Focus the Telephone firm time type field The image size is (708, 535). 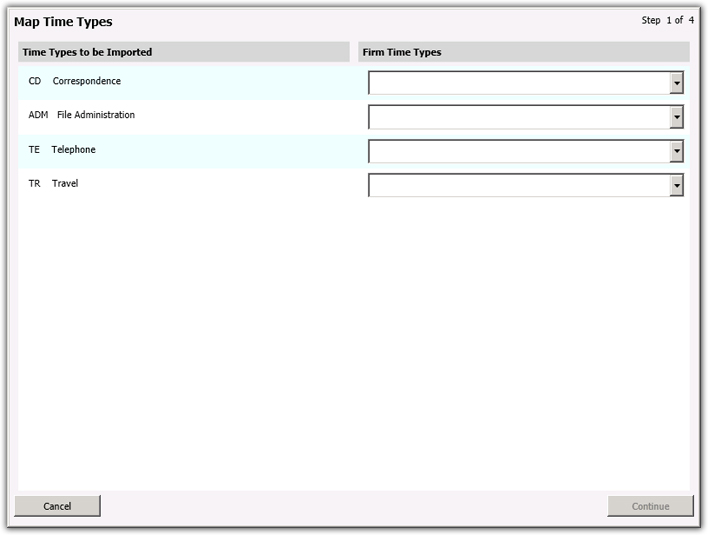pos(519,152)
